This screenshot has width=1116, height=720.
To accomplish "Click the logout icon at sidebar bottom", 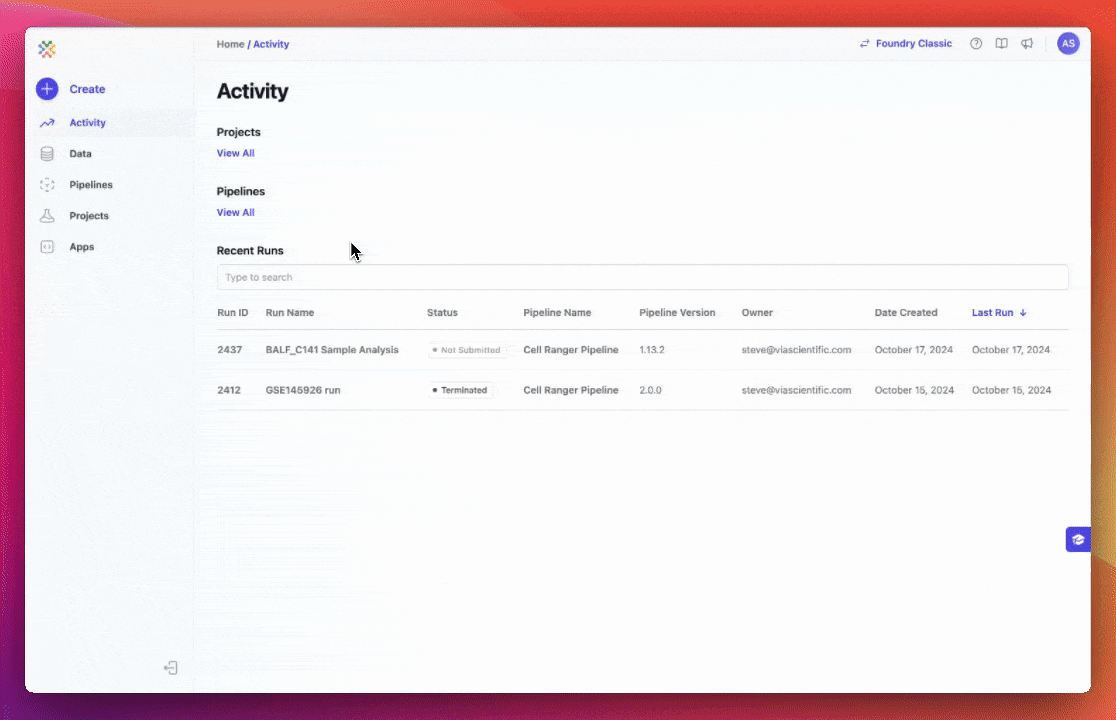I will pos(171,668).
